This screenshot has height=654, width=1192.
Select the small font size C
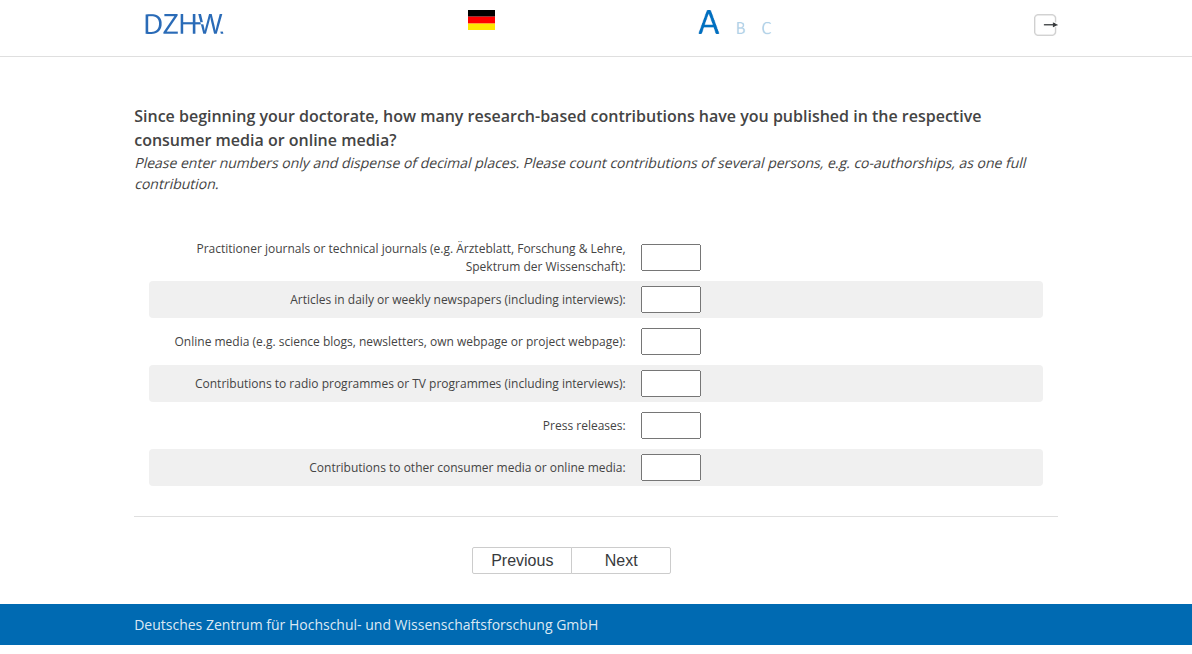tap(766, 28)
